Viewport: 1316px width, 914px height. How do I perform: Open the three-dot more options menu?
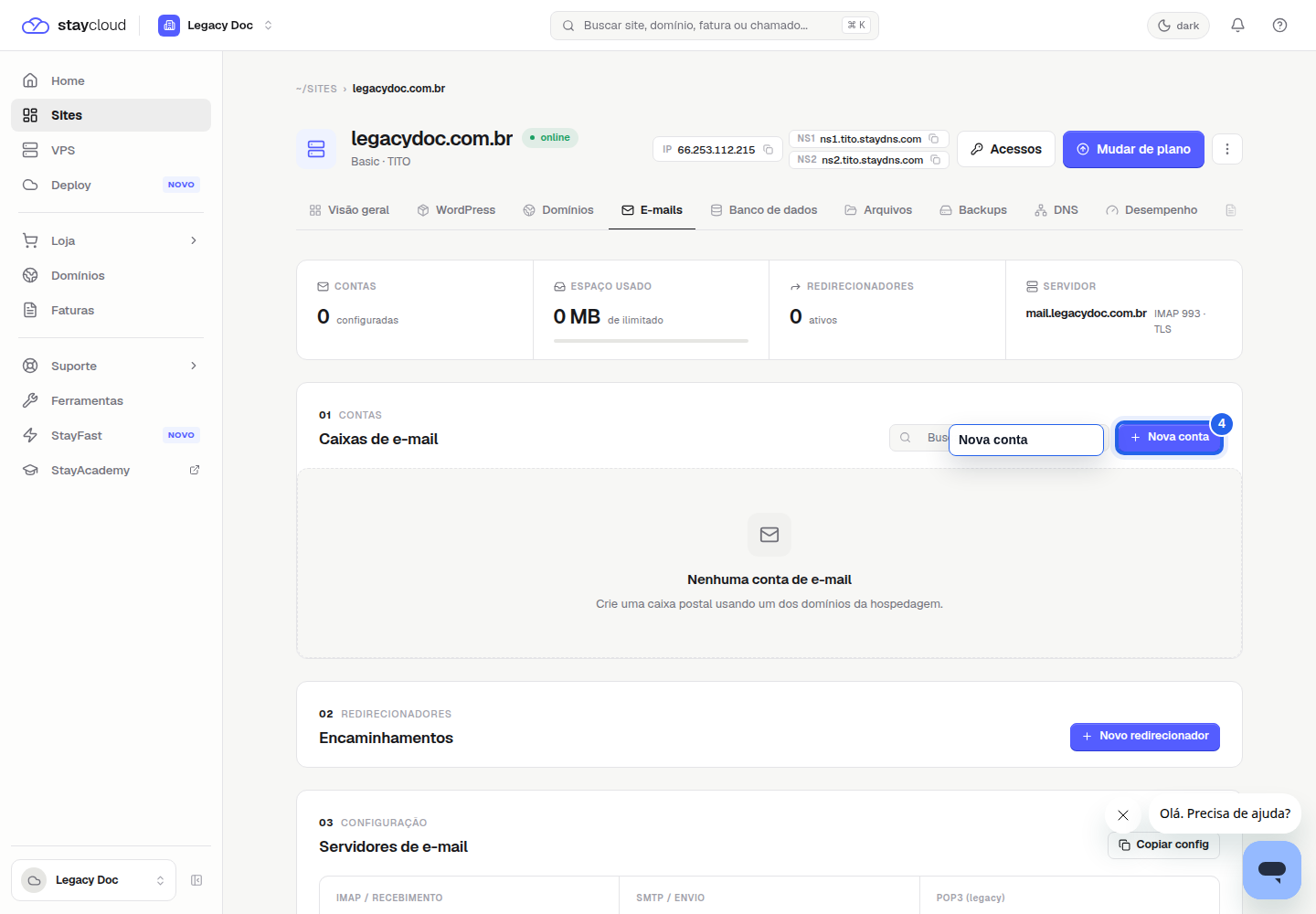click(x=1227, y=149)
